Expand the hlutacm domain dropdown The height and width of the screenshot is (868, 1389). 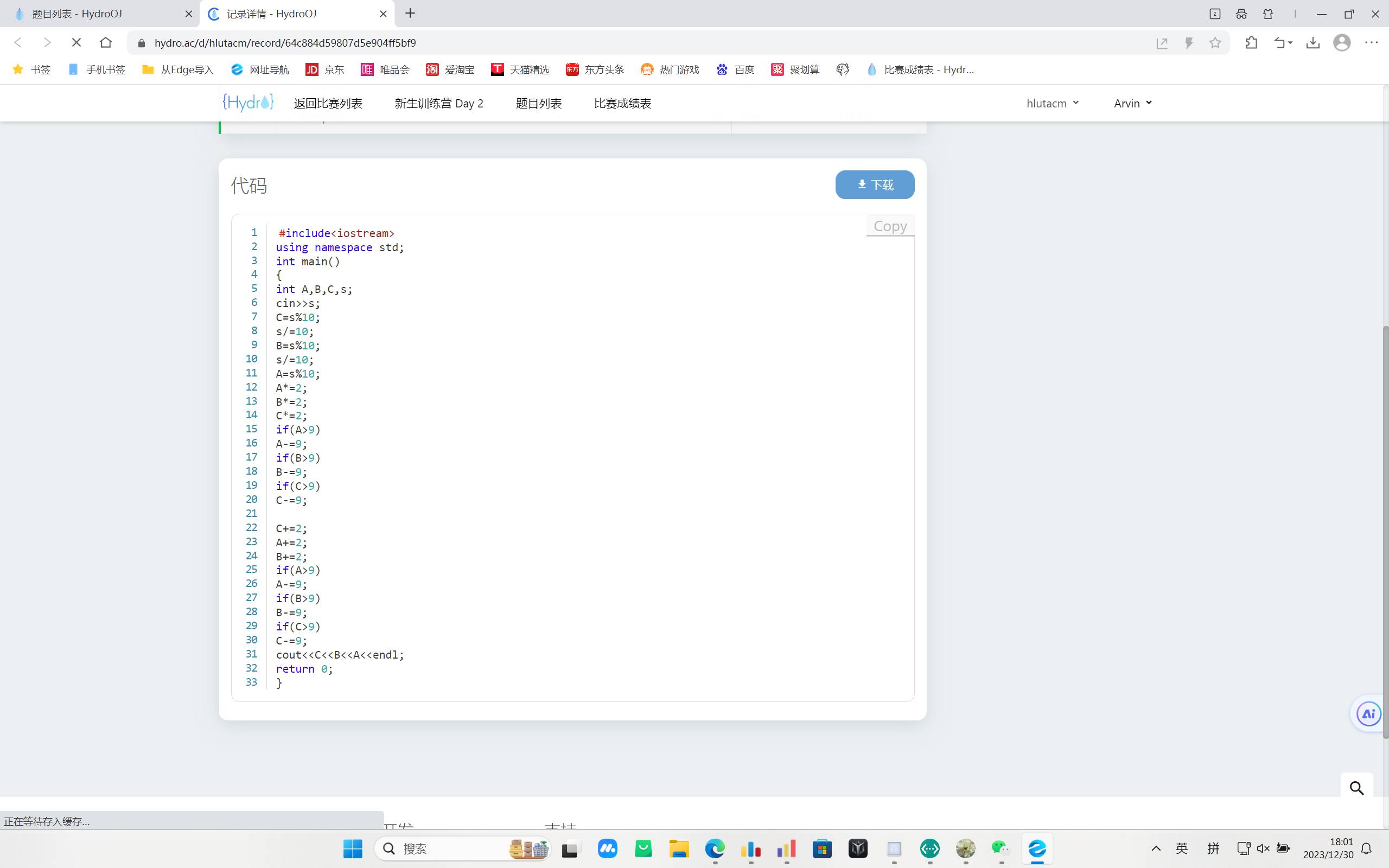pyautogui.click(x=1052, y=103)
